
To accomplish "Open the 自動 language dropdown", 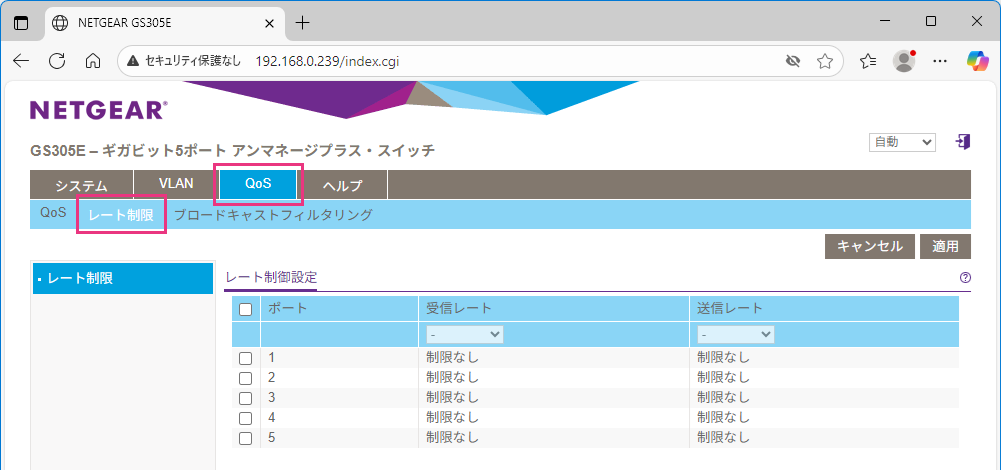I will (901, 142).
